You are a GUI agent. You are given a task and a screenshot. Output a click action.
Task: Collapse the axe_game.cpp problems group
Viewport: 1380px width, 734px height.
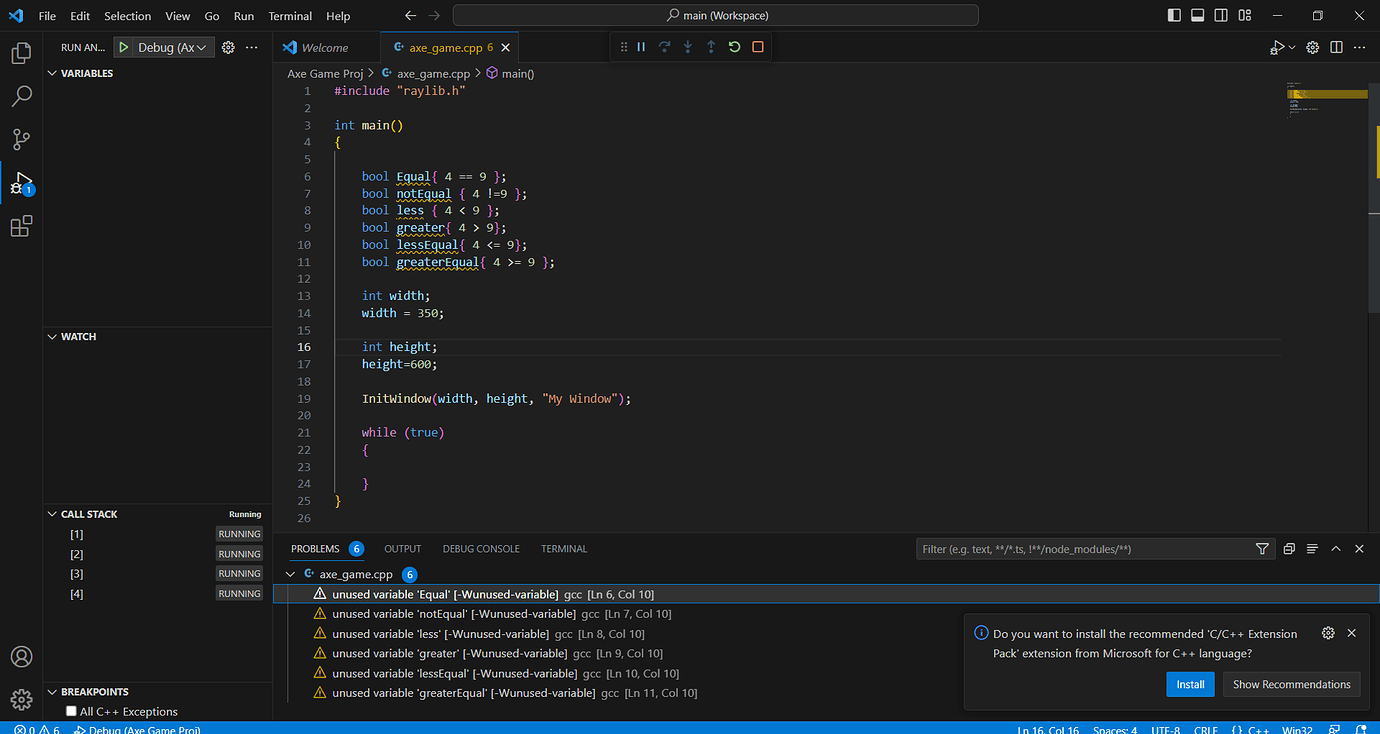(291, 575)
